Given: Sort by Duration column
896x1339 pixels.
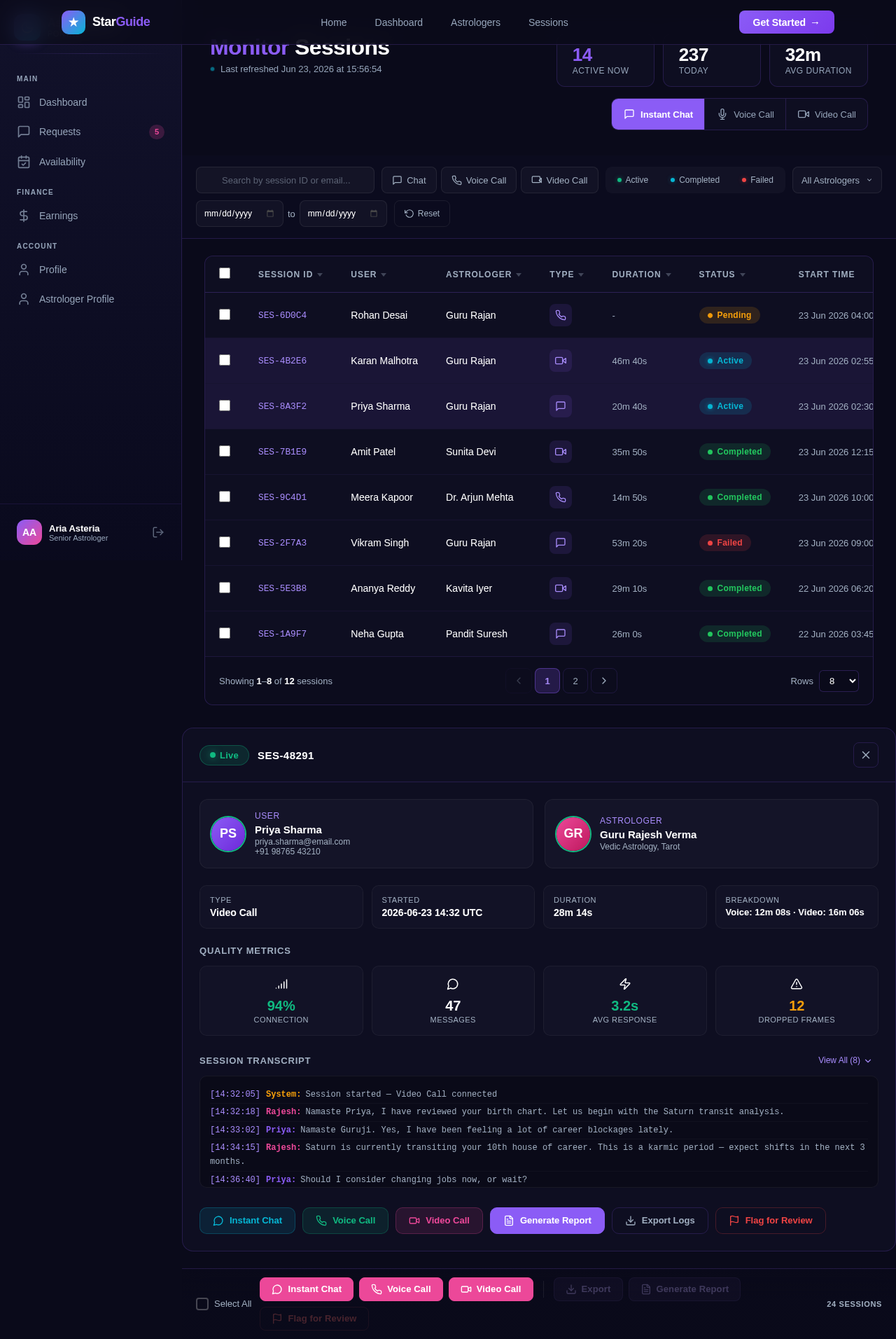Looking at the screenshot, I should [641, 275].
